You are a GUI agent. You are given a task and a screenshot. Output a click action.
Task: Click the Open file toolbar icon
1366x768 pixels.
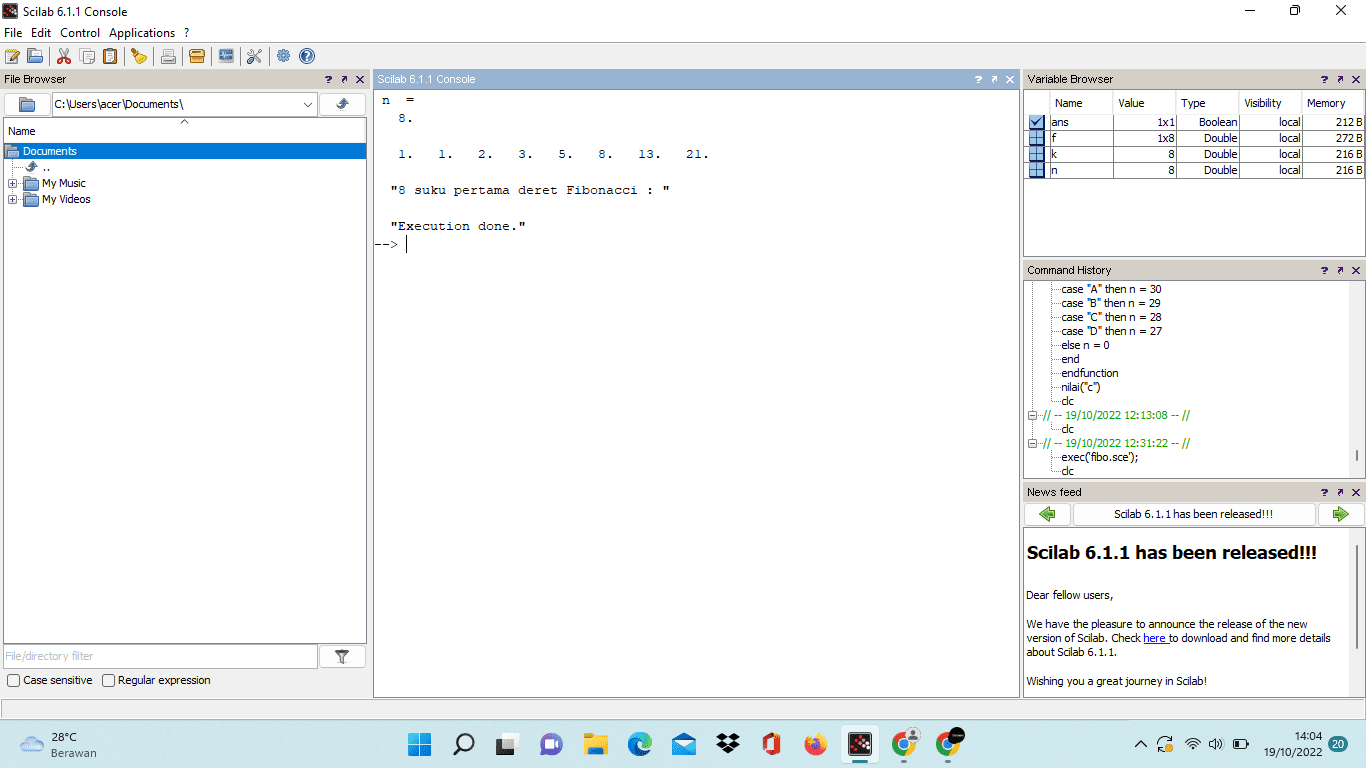35,56
